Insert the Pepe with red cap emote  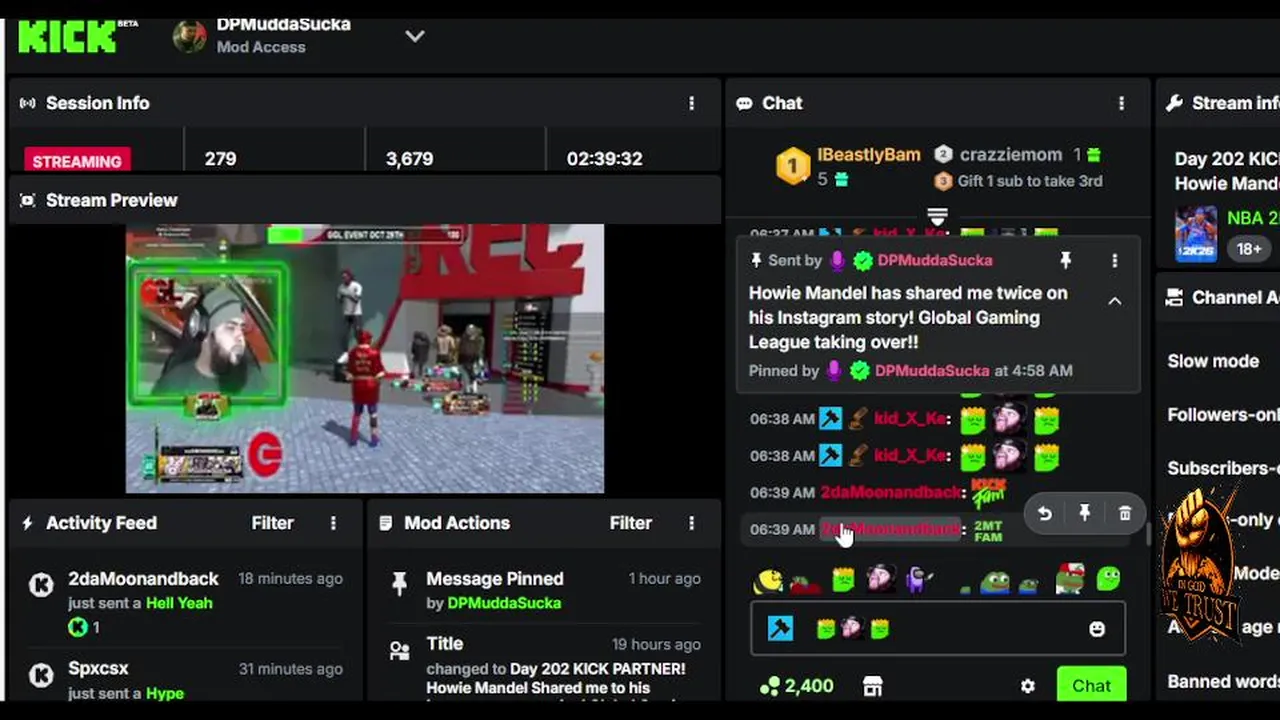coord(1070,578)
